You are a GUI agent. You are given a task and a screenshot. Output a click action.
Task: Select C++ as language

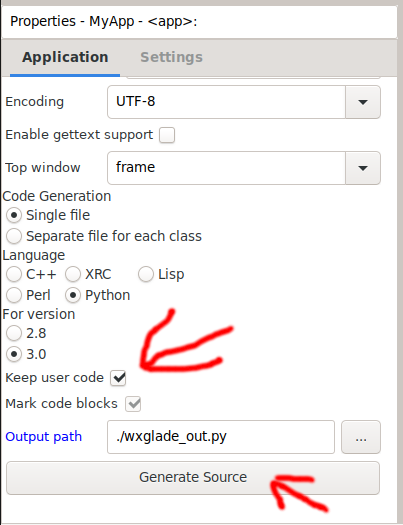(14, 275)
